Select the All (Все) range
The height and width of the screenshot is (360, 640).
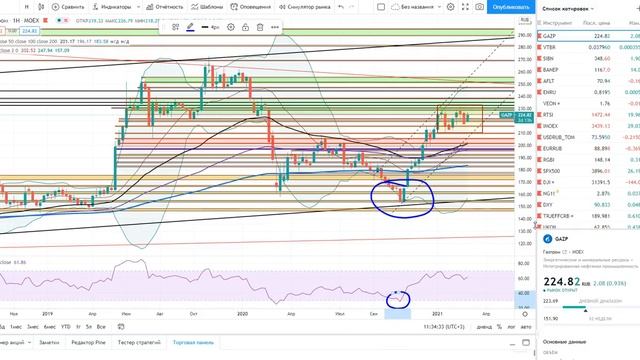[x=101, y=327]
